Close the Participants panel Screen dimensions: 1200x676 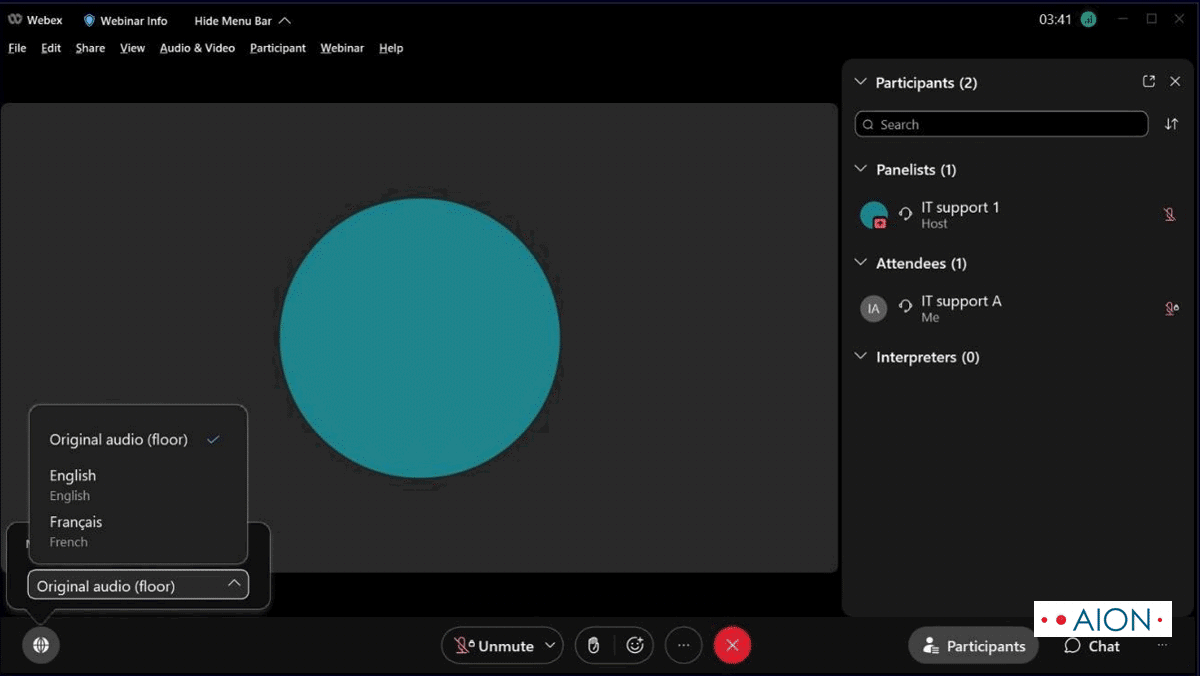pyautogui.click(x=1176, y=82)
